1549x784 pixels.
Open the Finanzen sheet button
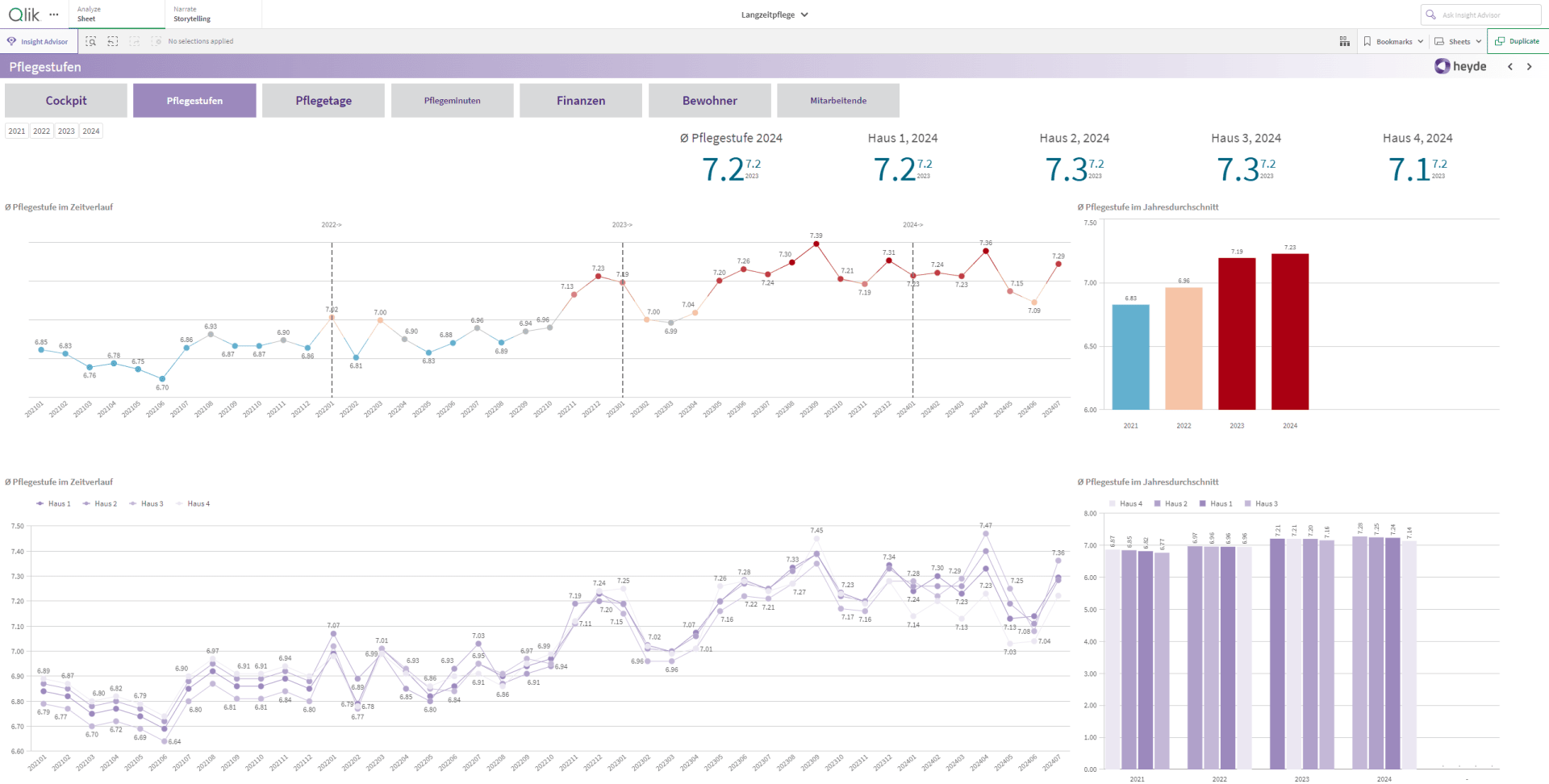(581, 101)
